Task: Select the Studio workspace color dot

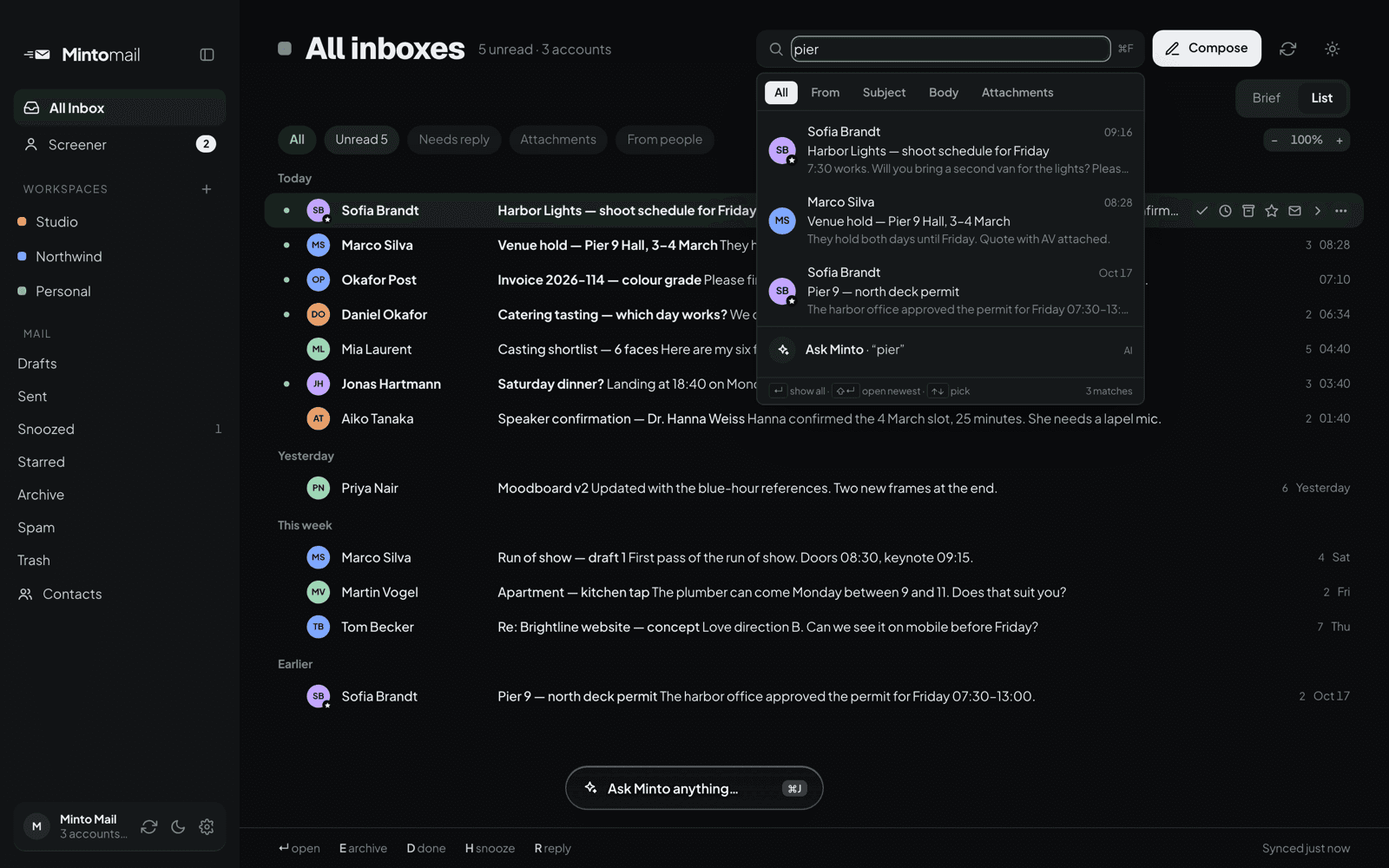Action: tap(22, 222)
